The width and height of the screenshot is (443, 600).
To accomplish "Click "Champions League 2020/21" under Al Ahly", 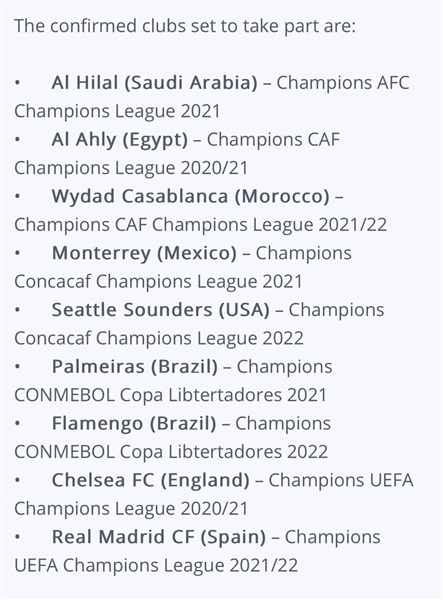I will click(131, 168).
